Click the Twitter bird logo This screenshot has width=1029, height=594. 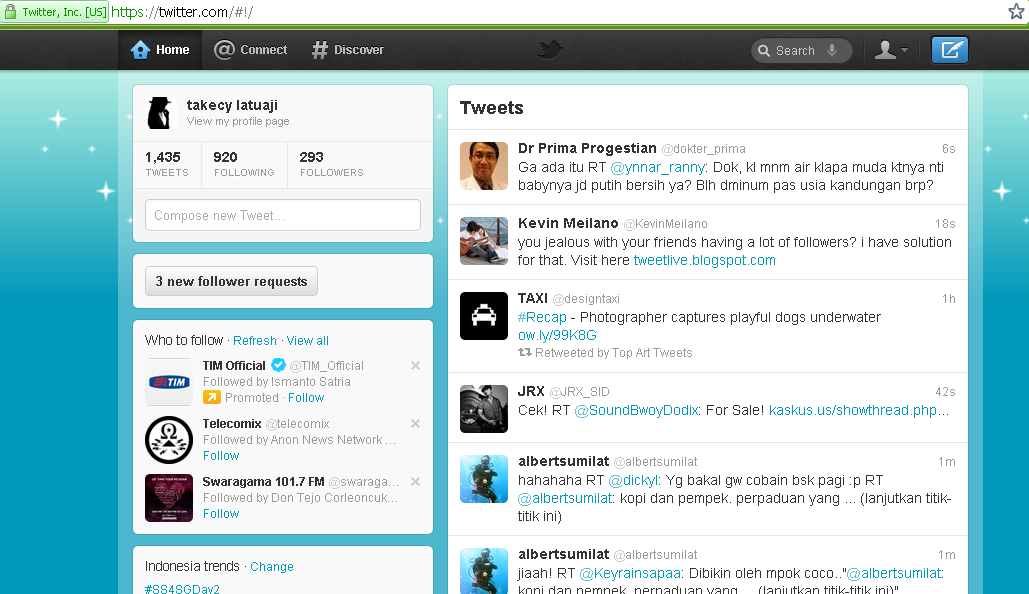coord(548,49)
